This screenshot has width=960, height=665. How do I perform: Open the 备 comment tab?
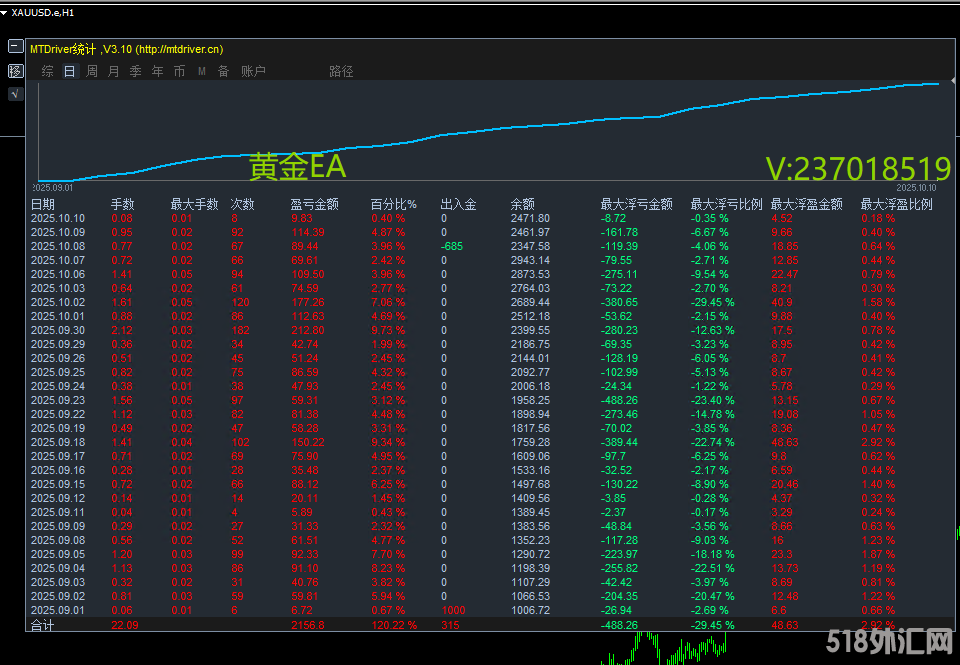coord(223,71)
